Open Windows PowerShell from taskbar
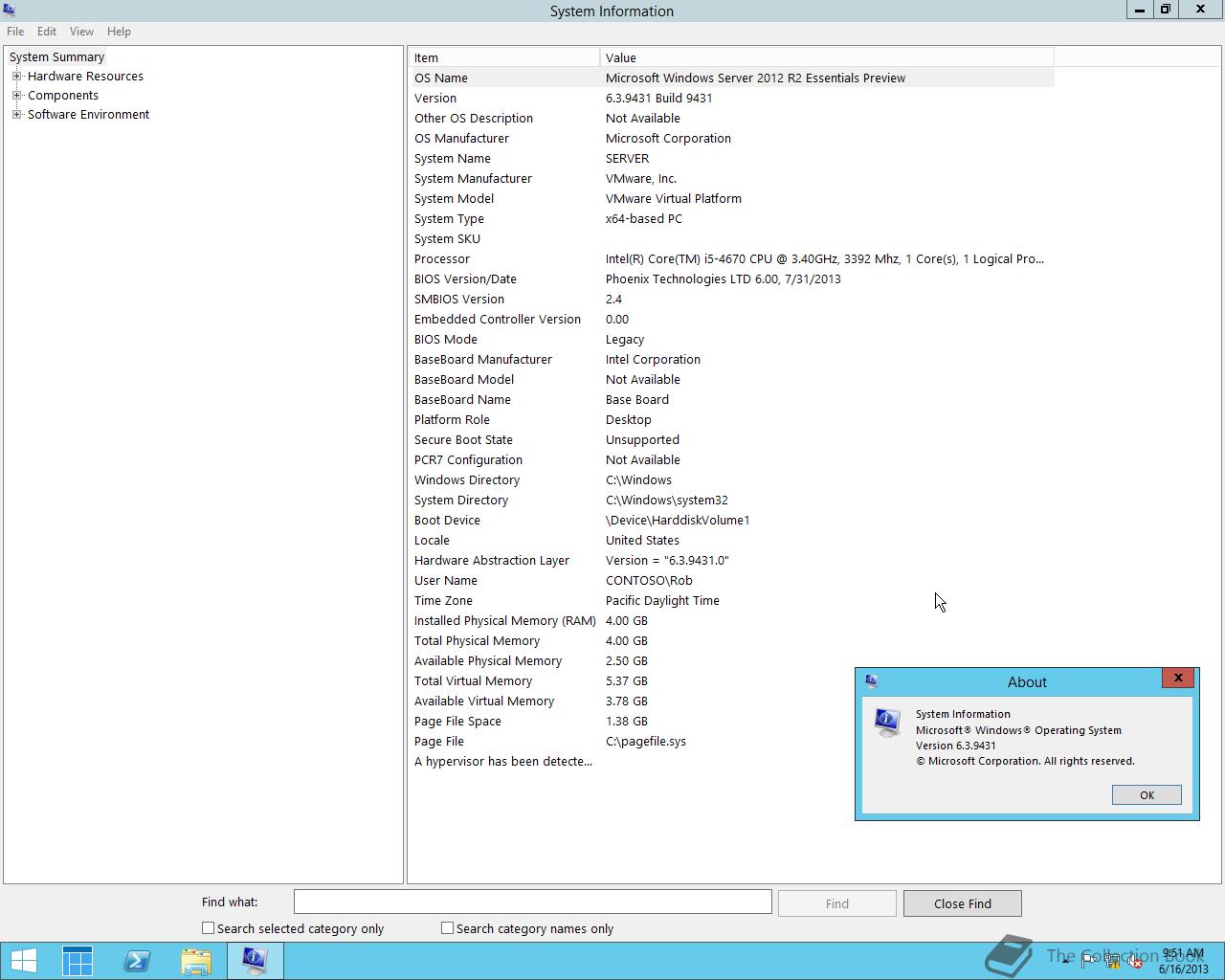Viewport: 1225px width, 980px height. pyautogui.click(x=137, y=961)
